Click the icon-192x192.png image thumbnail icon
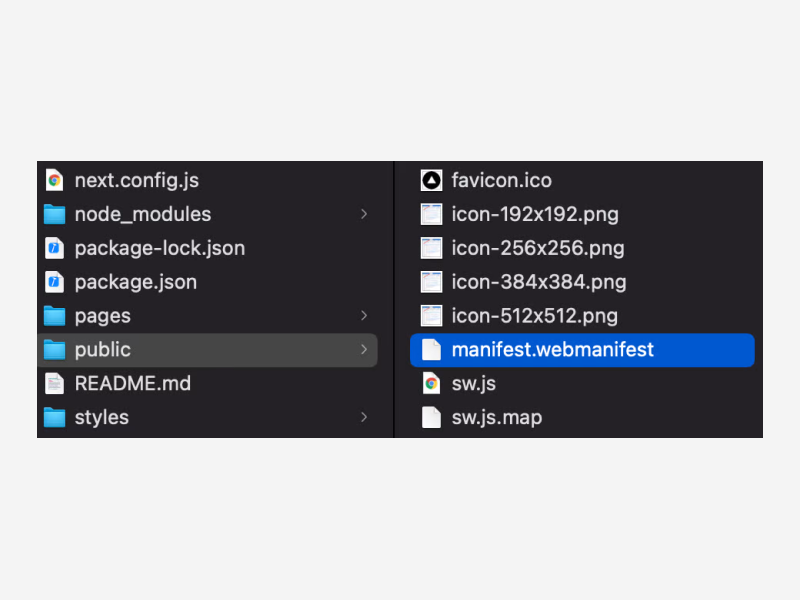Image resolution: width=800 pixels, height=600 pixels. point(431,214)
